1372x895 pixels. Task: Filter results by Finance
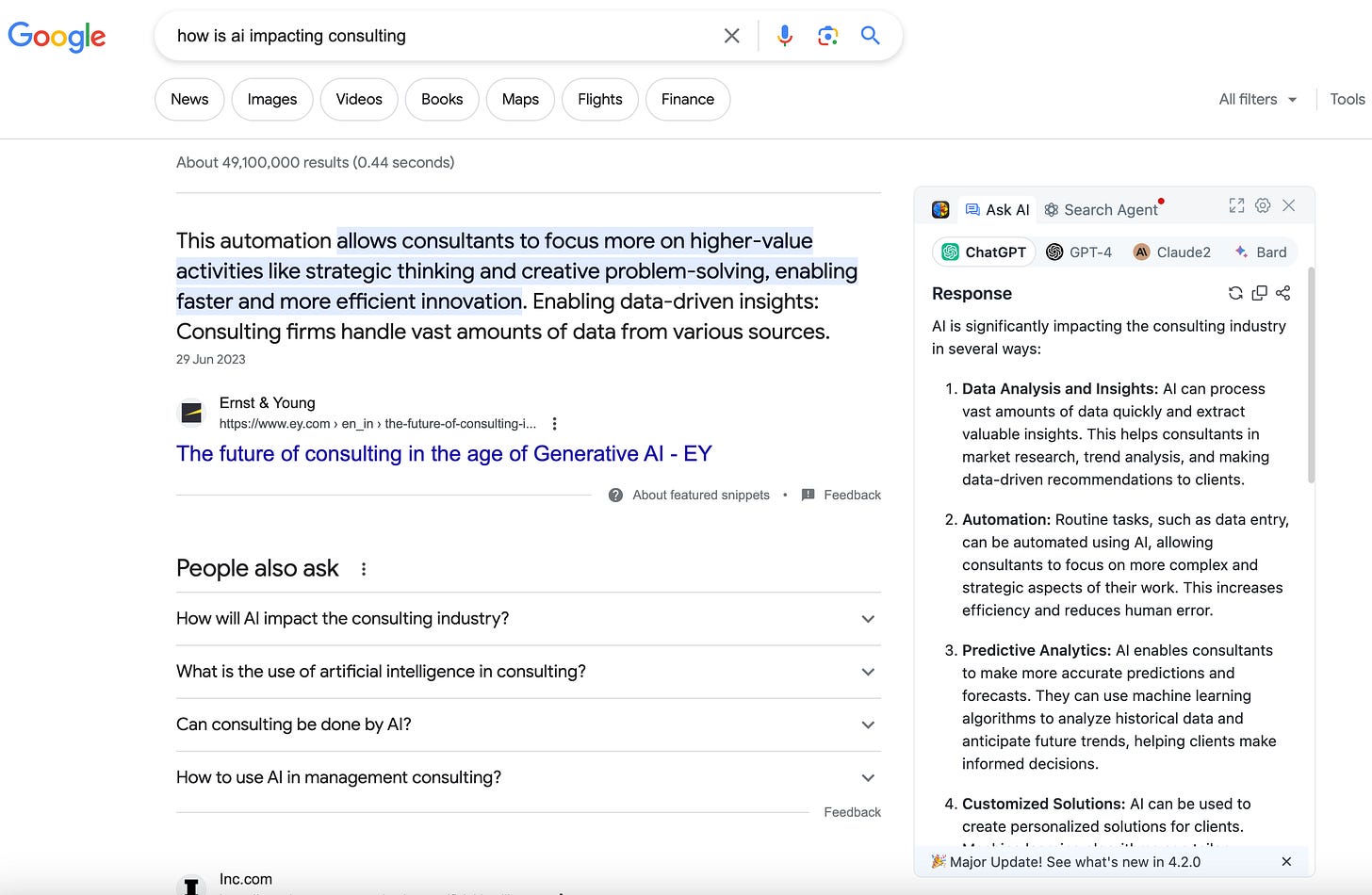(688, 99)
